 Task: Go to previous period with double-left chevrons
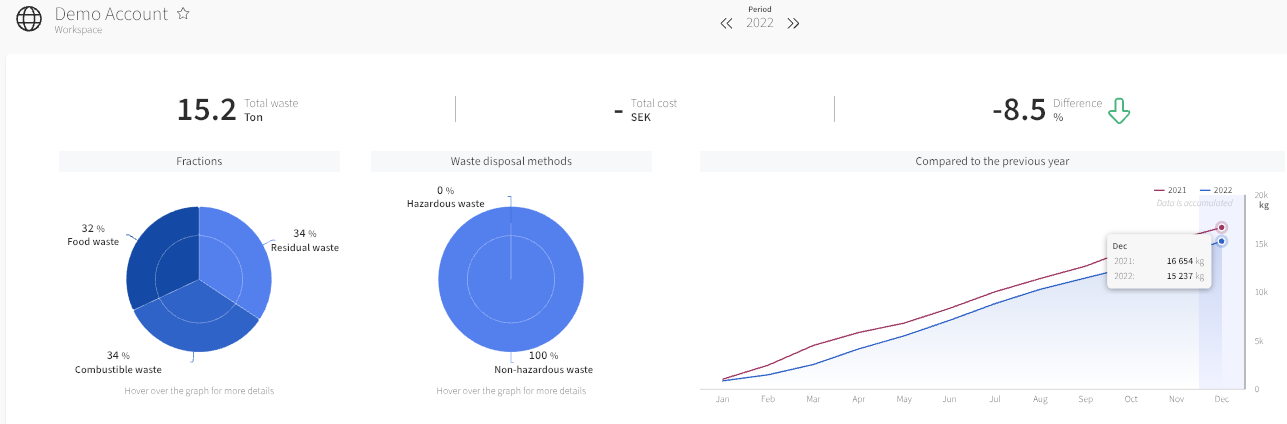pyautogui.click(x=727, y=24)
